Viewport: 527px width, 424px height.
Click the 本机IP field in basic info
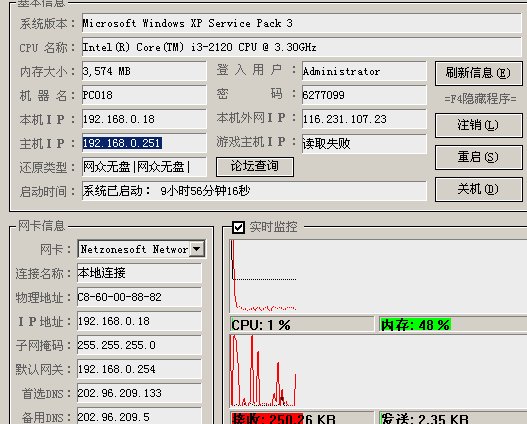[144, 119]
